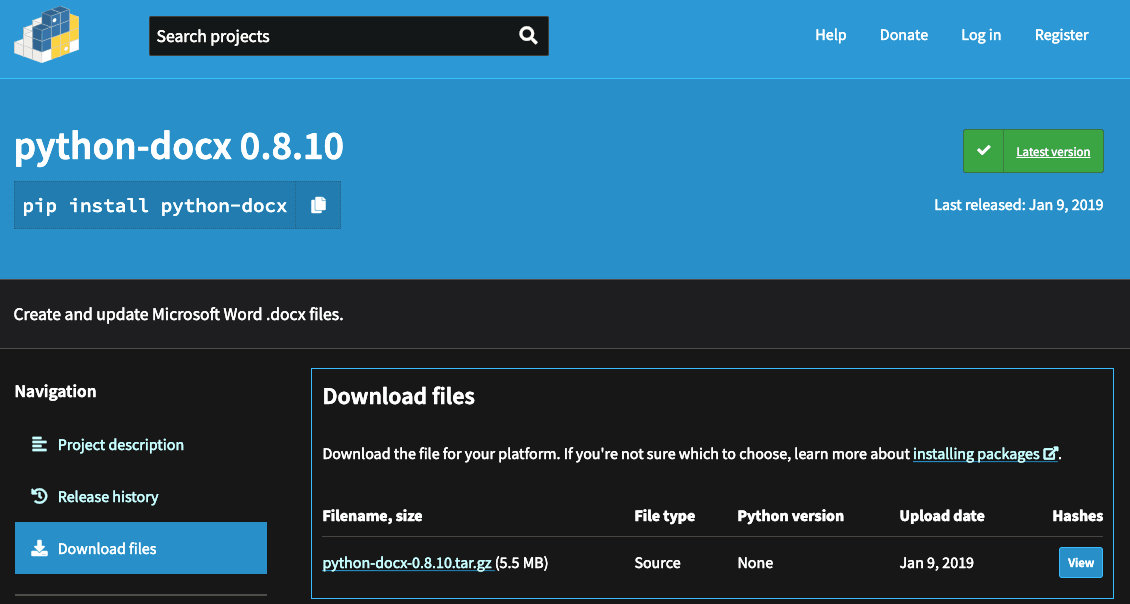Go to the Donate page
The height and width of the screenshot is (604, 1130).
point(903,35)
